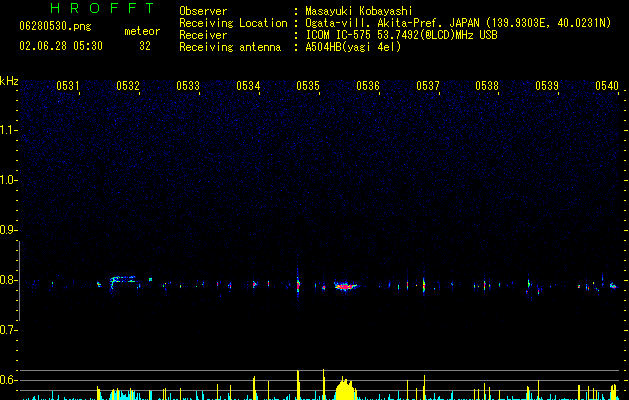
Task: Click the meteor count label
Action: 142,31
